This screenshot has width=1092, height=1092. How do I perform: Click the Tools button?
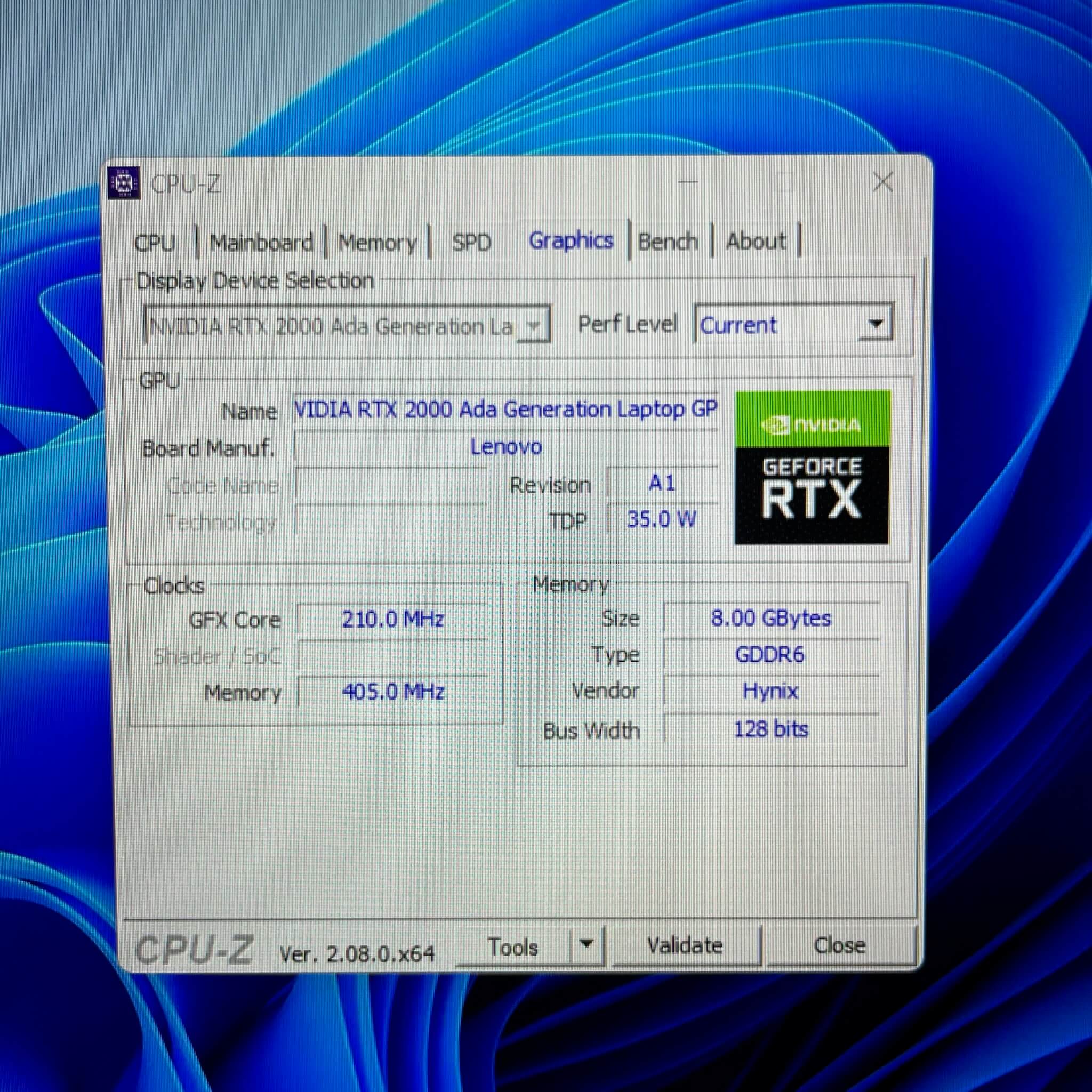pyautogui.click(x=513, y=946)
